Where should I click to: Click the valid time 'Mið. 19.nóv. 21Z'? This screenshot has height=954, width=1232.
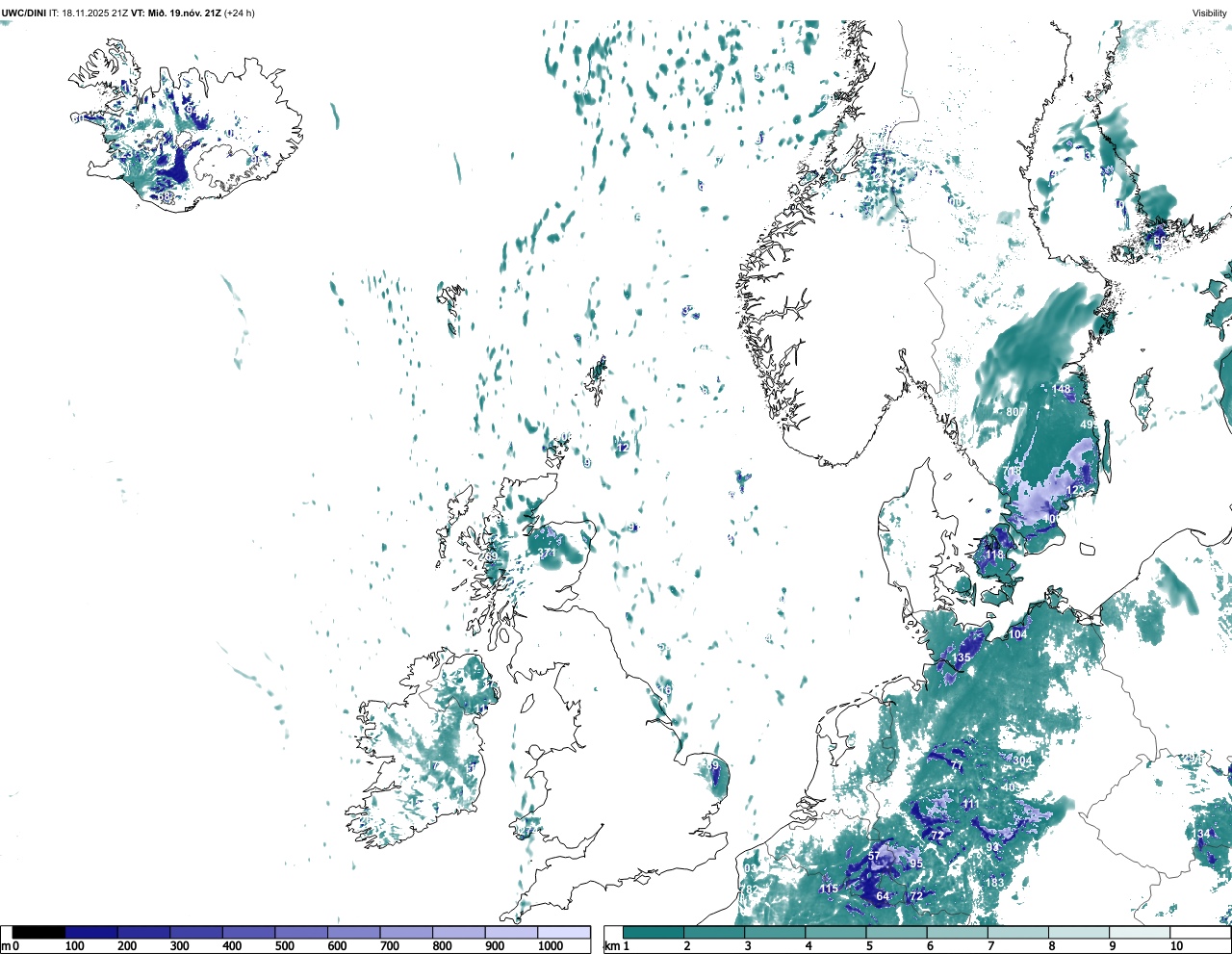point(184,13)
